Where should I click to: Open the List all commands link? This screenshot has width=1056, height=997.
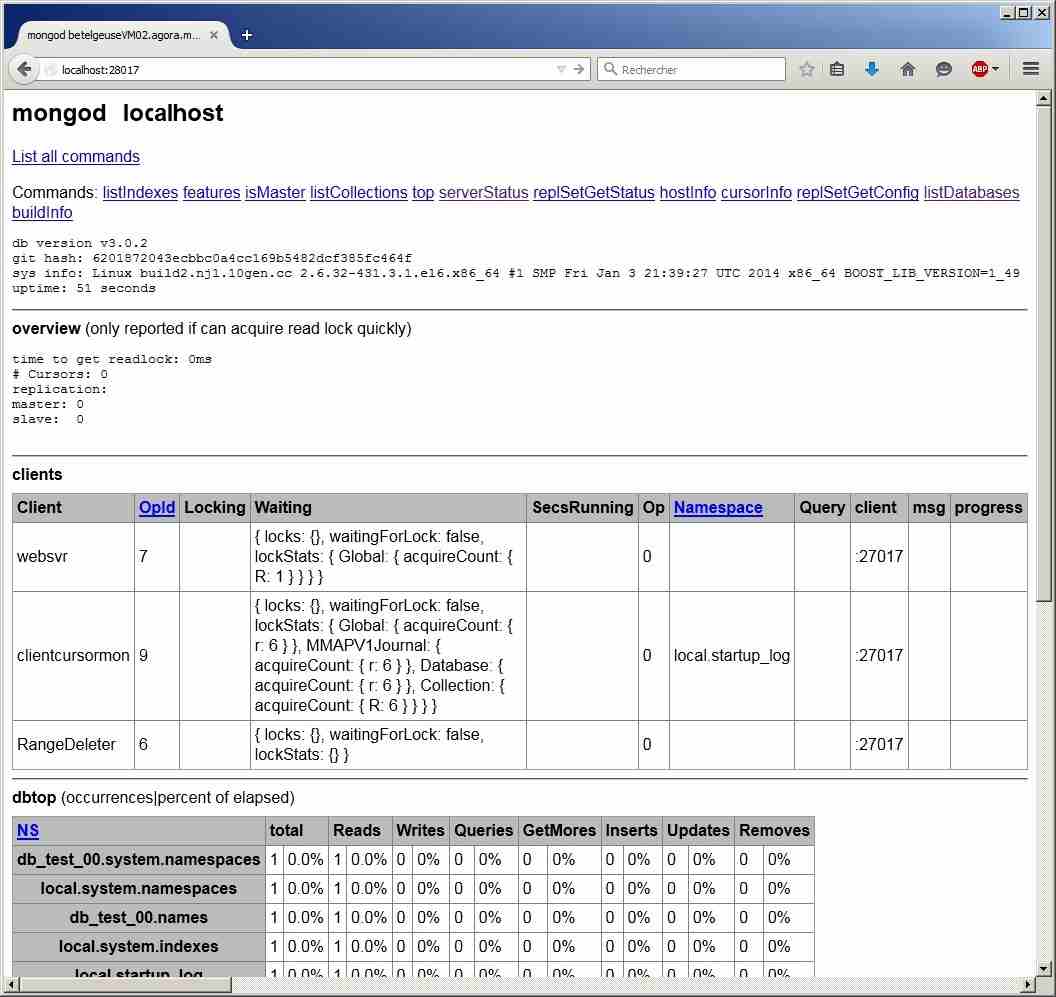click(x=76, y=156)
